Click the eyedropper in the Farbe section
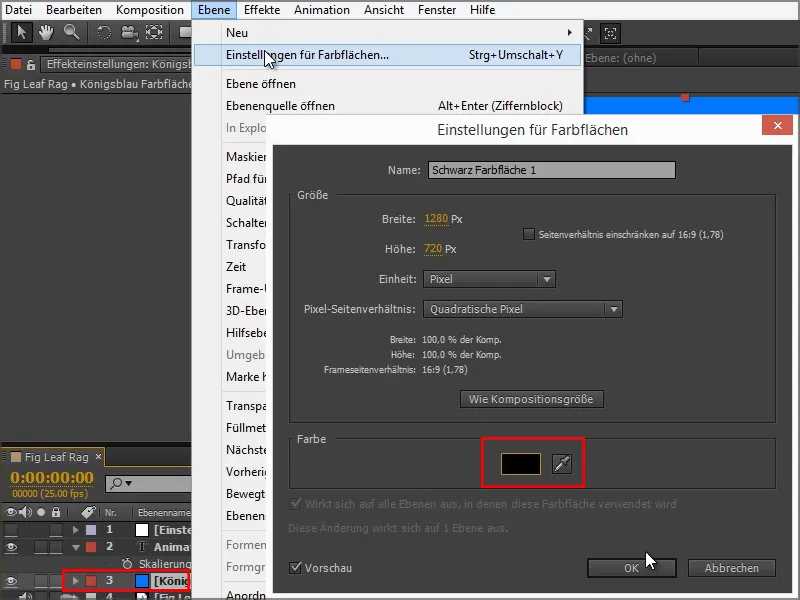Screen dimensions: 800x600 562,464
